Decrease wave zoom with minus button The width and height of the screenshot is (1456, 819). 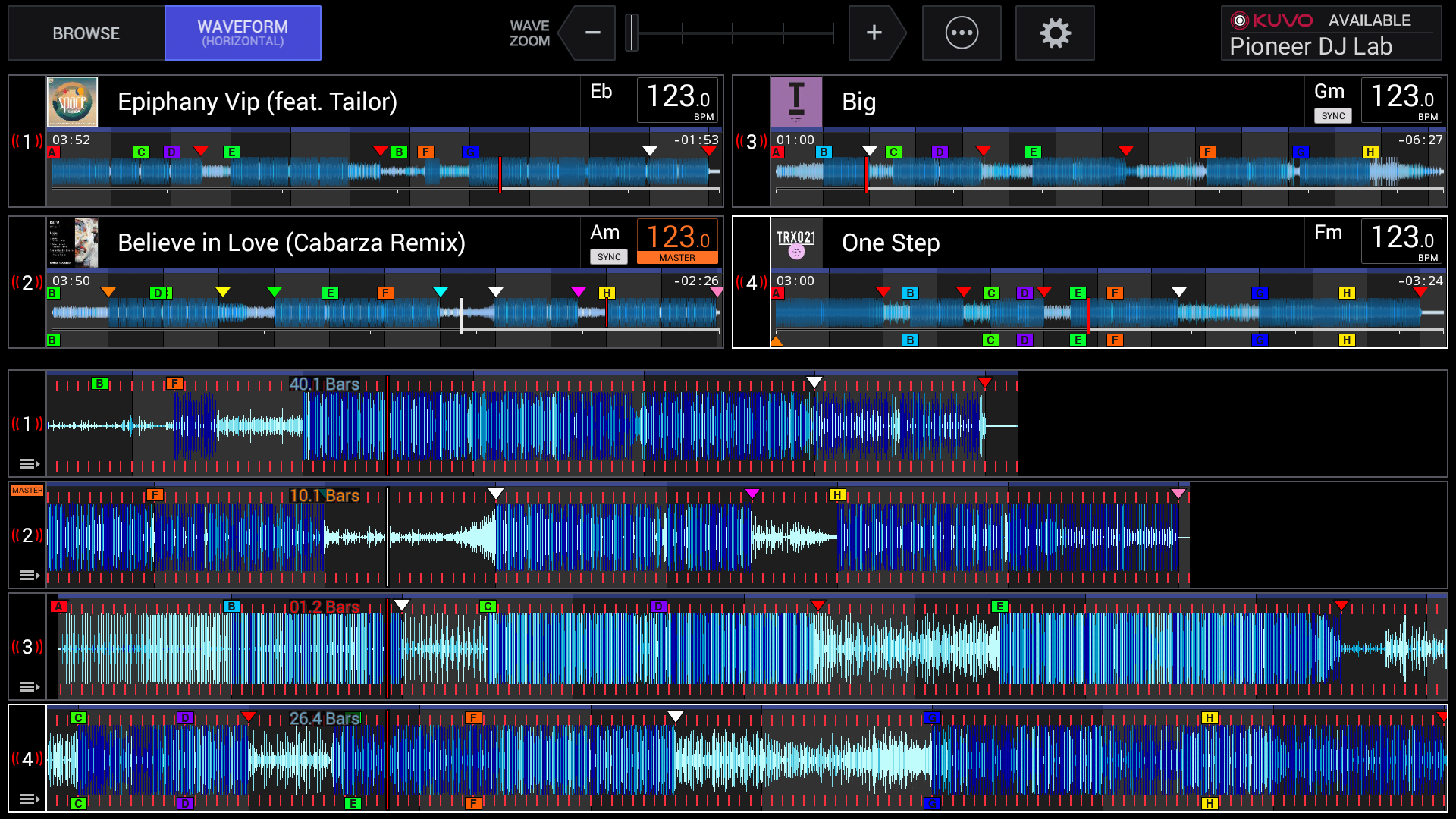pyautogui.click(x=592, y=33)
